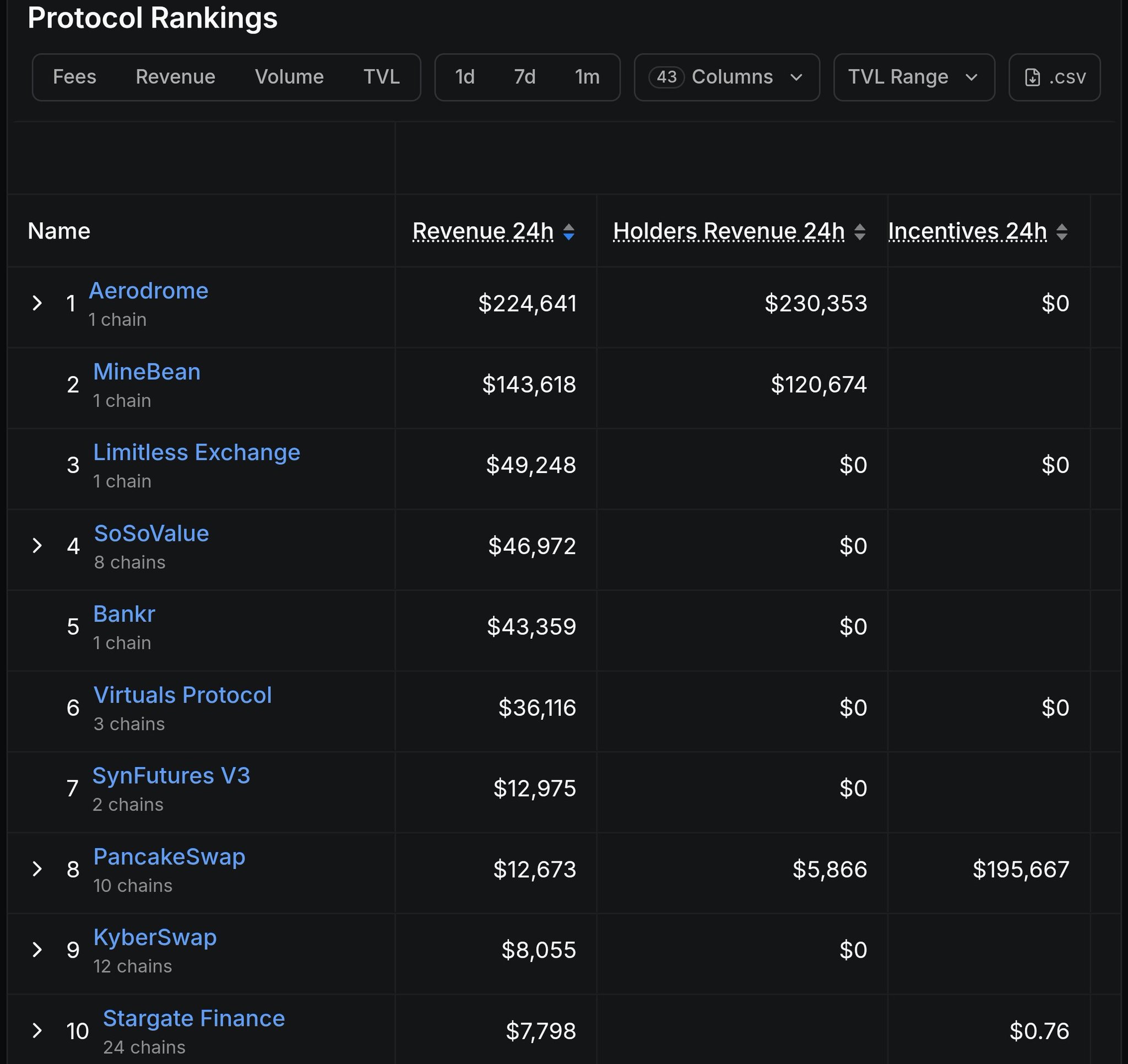Select the 1d time period
The width and height of the screenshot is (1128, 1064).
(465, 77)
